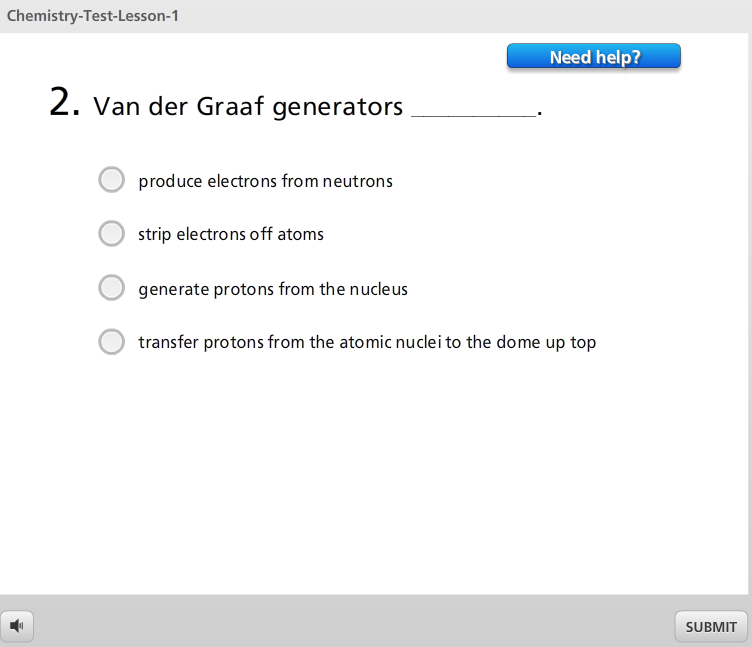This screenshot has width=752, height=647.
Task: Click the word 'Graaf' in the question
Action: [230, 106]
